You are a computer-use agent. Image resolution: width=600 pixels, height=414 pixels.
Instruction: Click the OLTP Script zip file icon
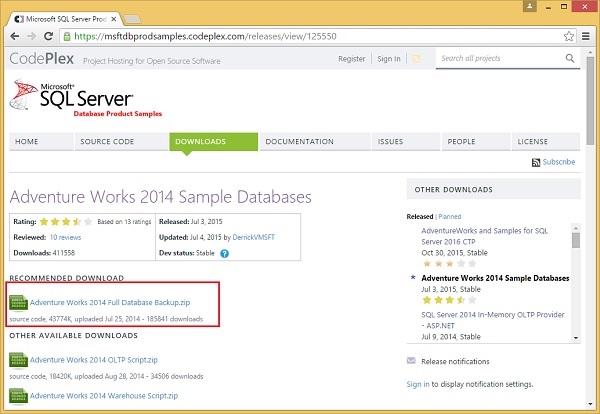(x=18, y=360)
